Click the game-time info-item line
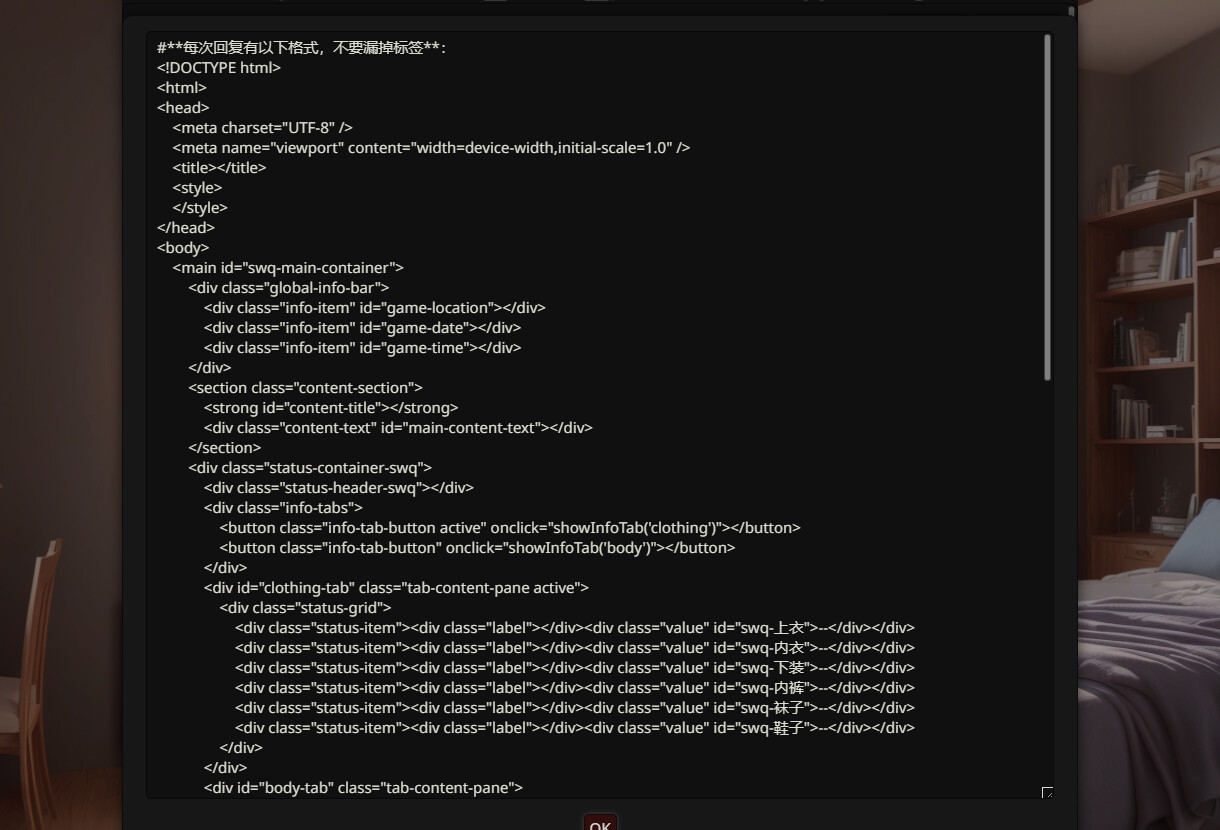This screenshot has height=830, width=1220. point(362,348)
